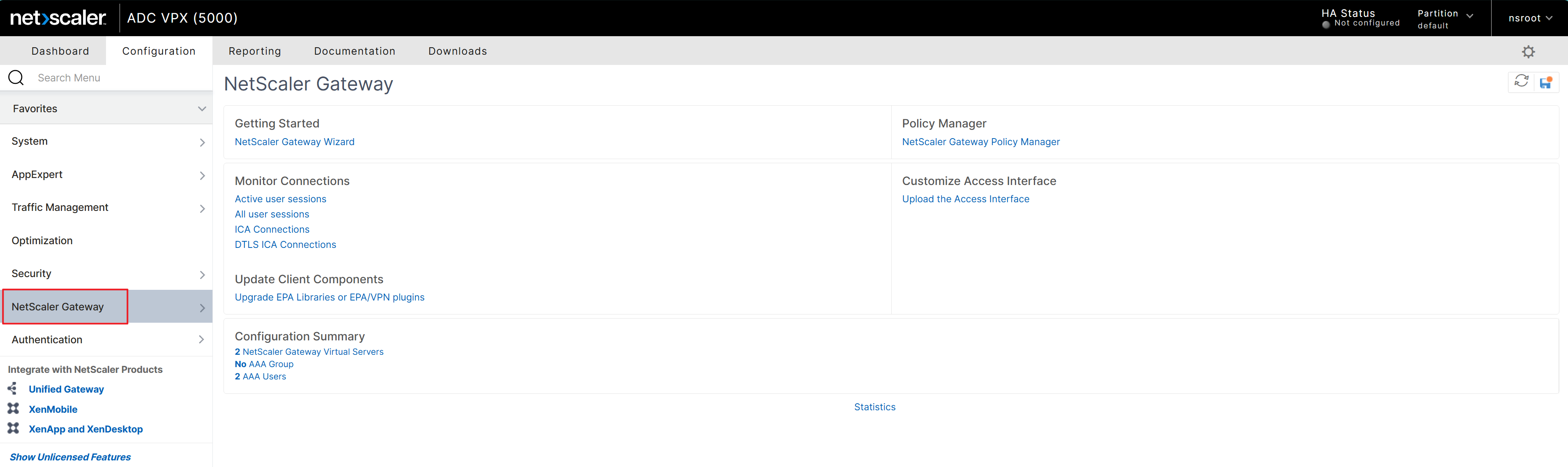The image size is (1568, 467).
Task: View All user sessions
Action: 272,214
